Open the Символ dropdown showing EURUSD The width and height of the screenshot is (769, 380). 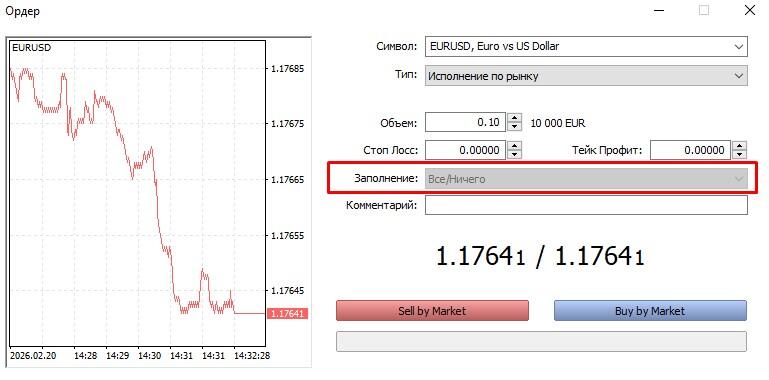[586, 47]
